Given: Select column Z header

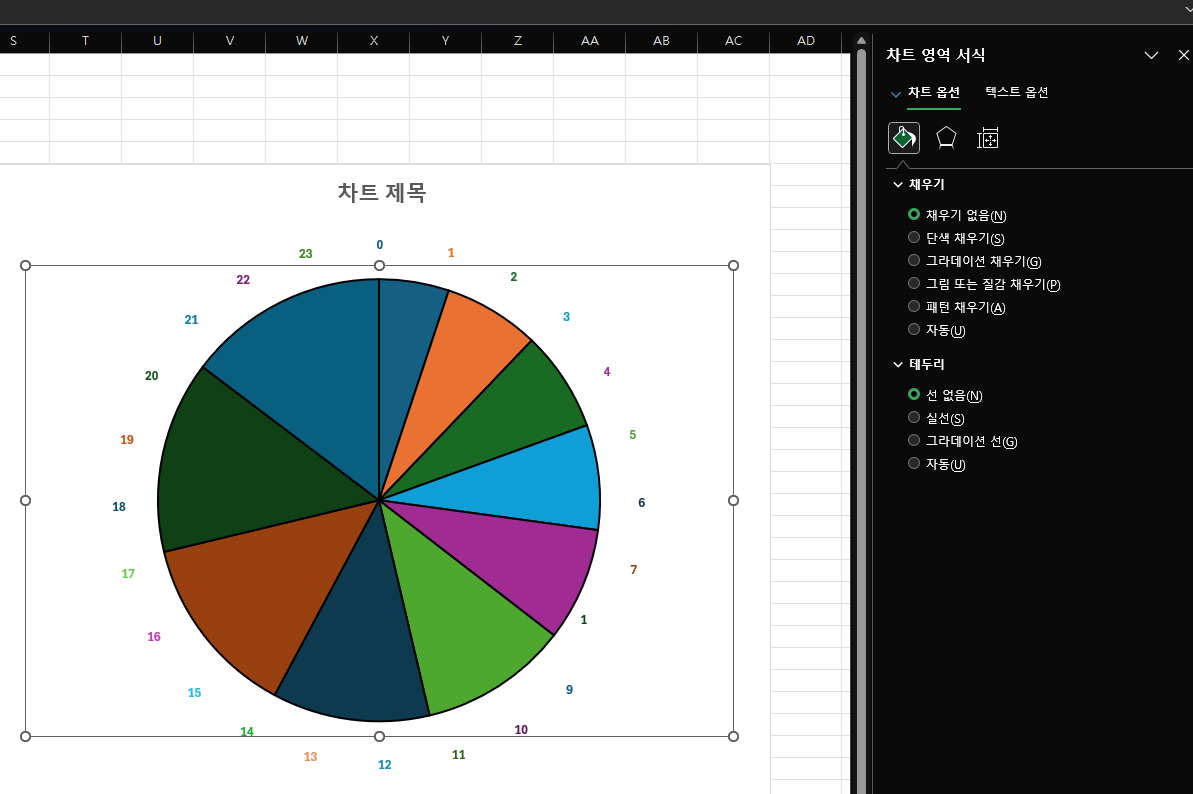Looking at the screenshot, I should pos(518,41).
